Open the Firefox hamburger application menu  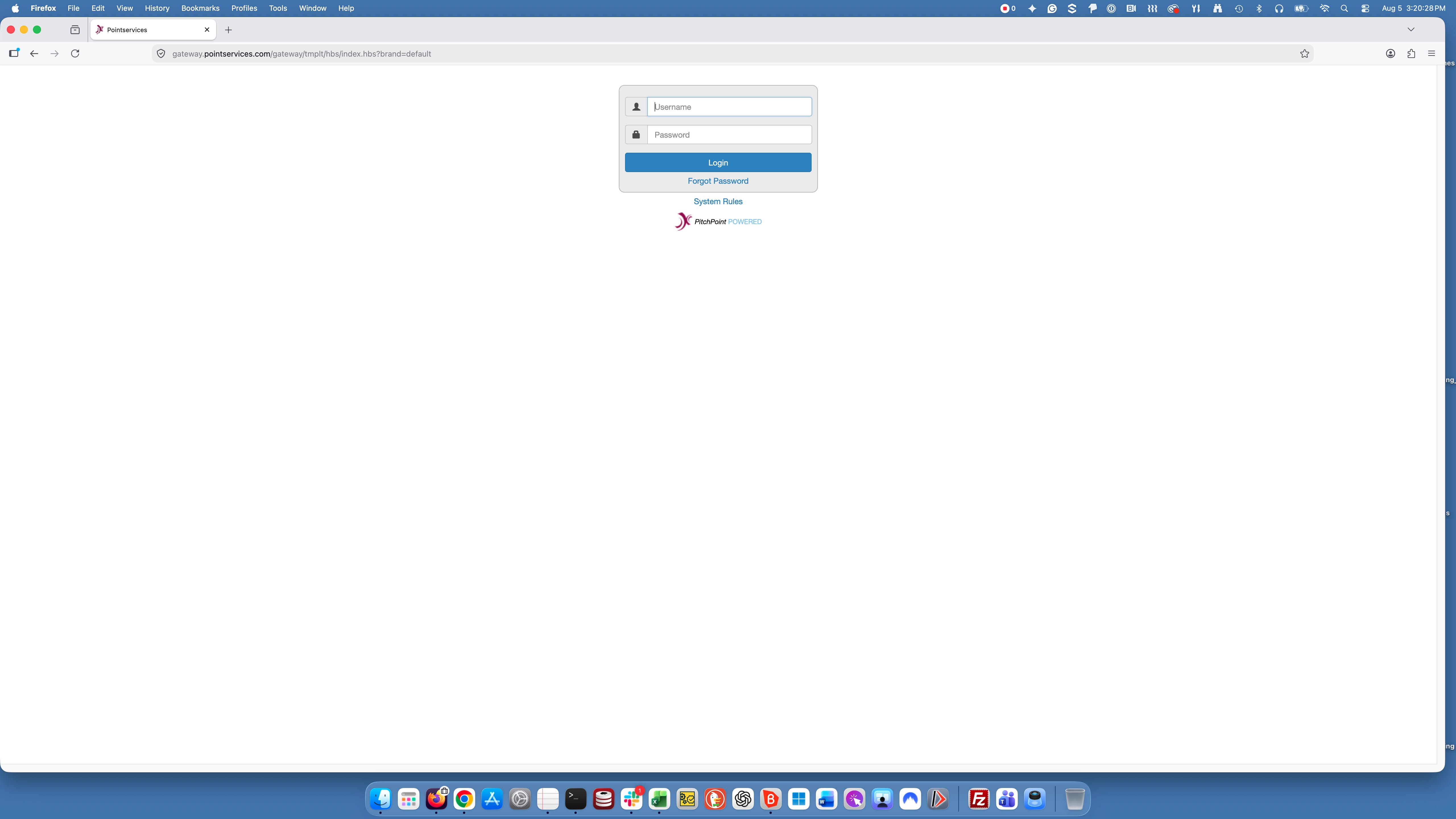click(x=1432, y=54)
